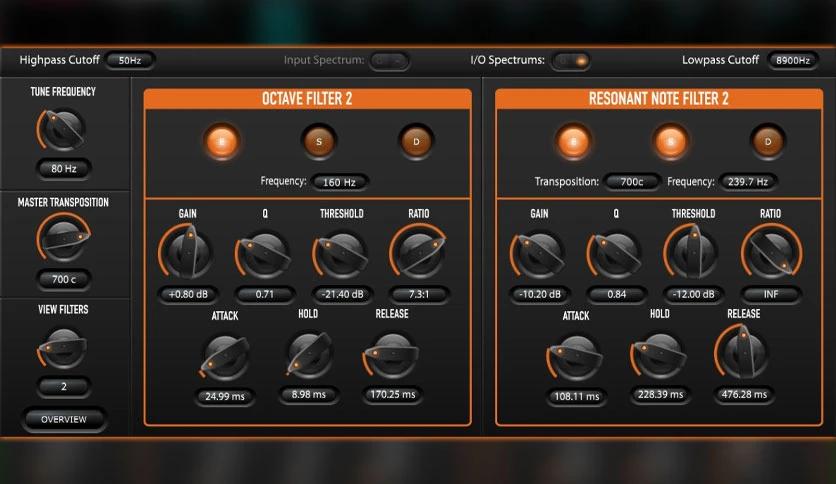Click the Hold knob in Octave Filter 2
Viewport: 836px width, 484px height.
(309, 355)
